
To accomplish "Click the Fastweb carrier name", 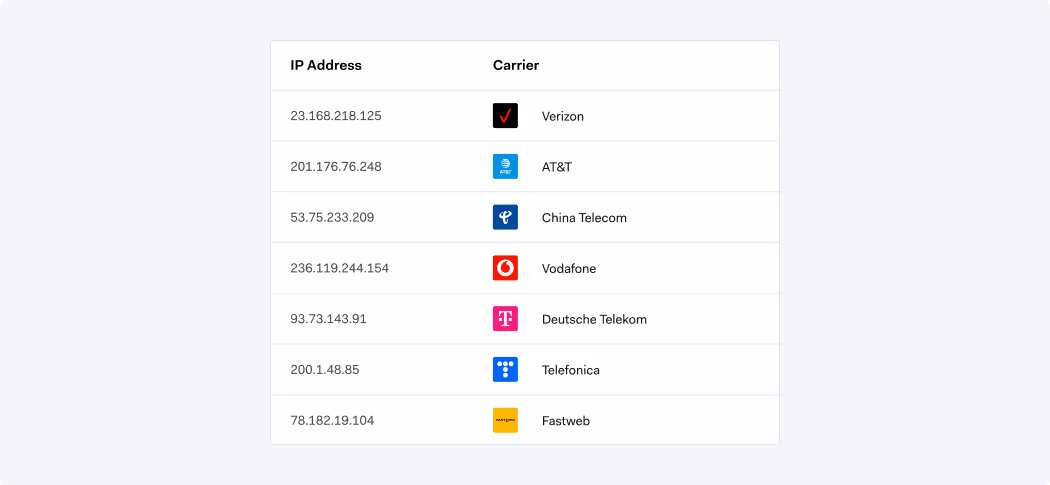I will point(566,421).
